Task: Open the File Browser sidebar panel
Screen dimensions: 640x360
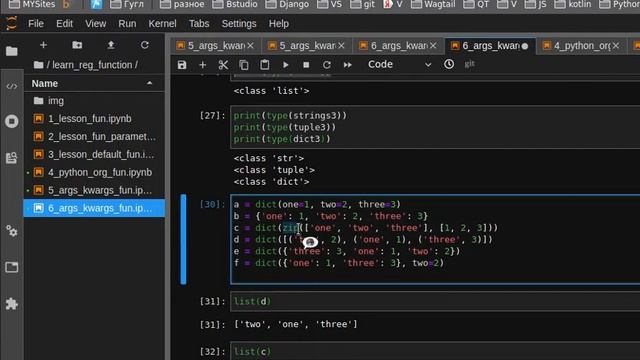Action: click(11, 51)
